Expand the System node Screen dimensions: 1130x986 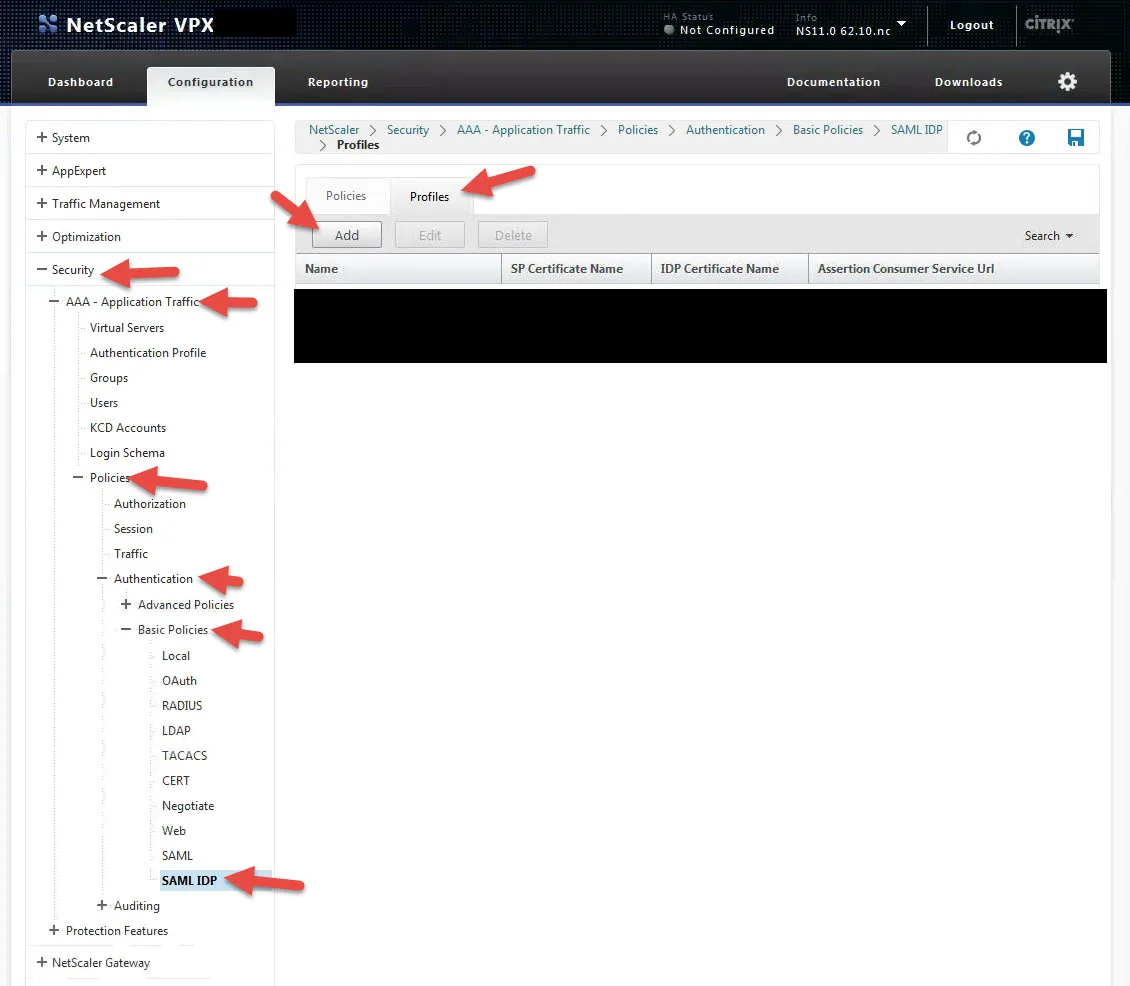[x=42, y=137]
